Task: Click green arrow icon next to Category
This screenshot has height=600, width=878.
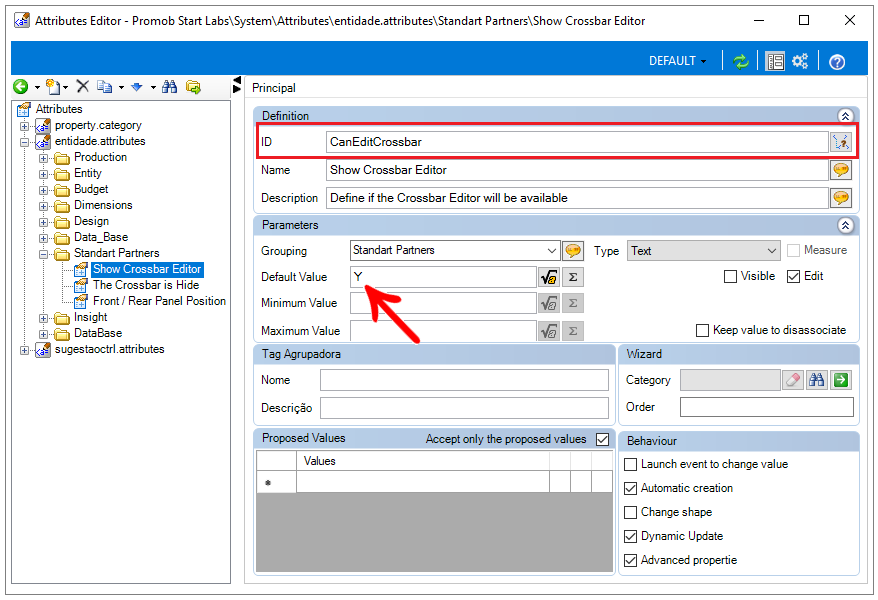Action: pos(841,380)
